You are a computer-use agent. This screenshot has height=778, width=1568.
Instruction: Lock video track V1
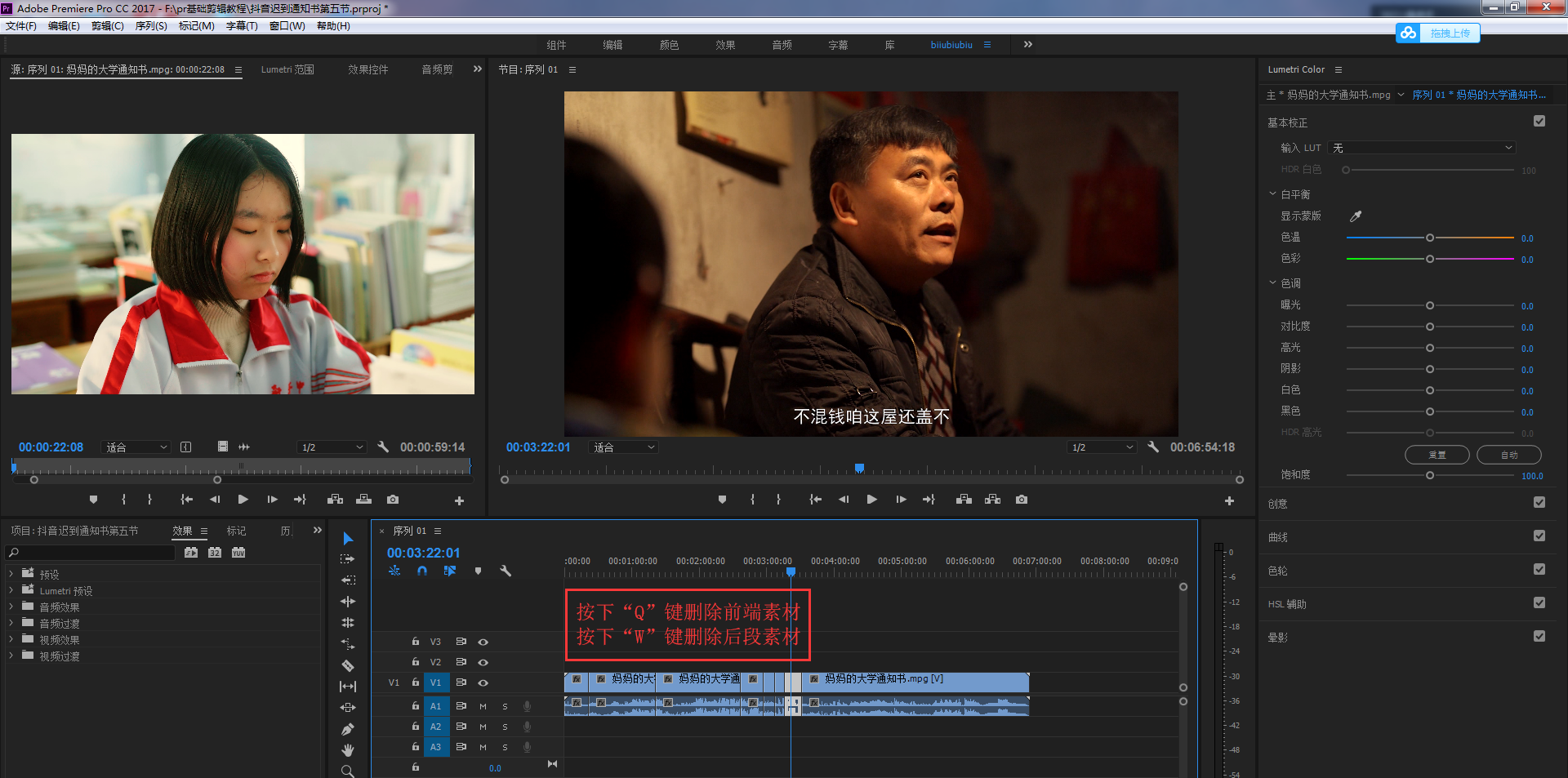coord(415,682)
